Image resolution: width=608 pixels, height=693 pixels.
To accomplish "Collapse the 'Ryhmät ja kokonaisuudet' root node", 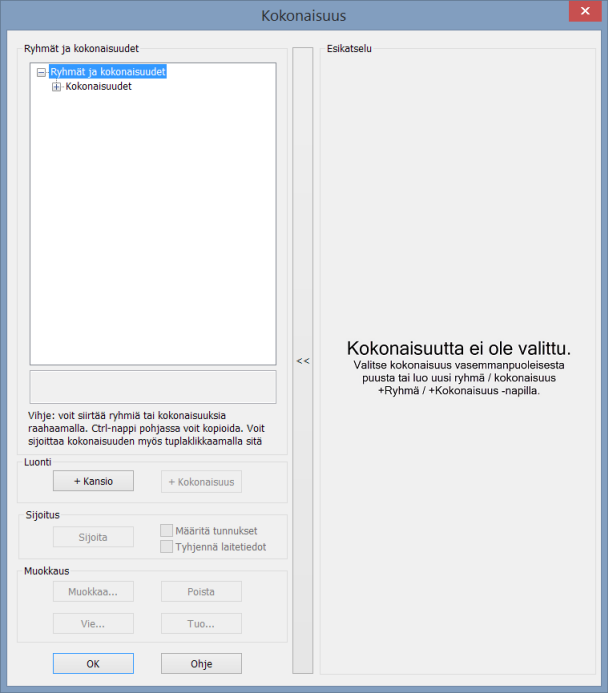I will tap(41, 72).
